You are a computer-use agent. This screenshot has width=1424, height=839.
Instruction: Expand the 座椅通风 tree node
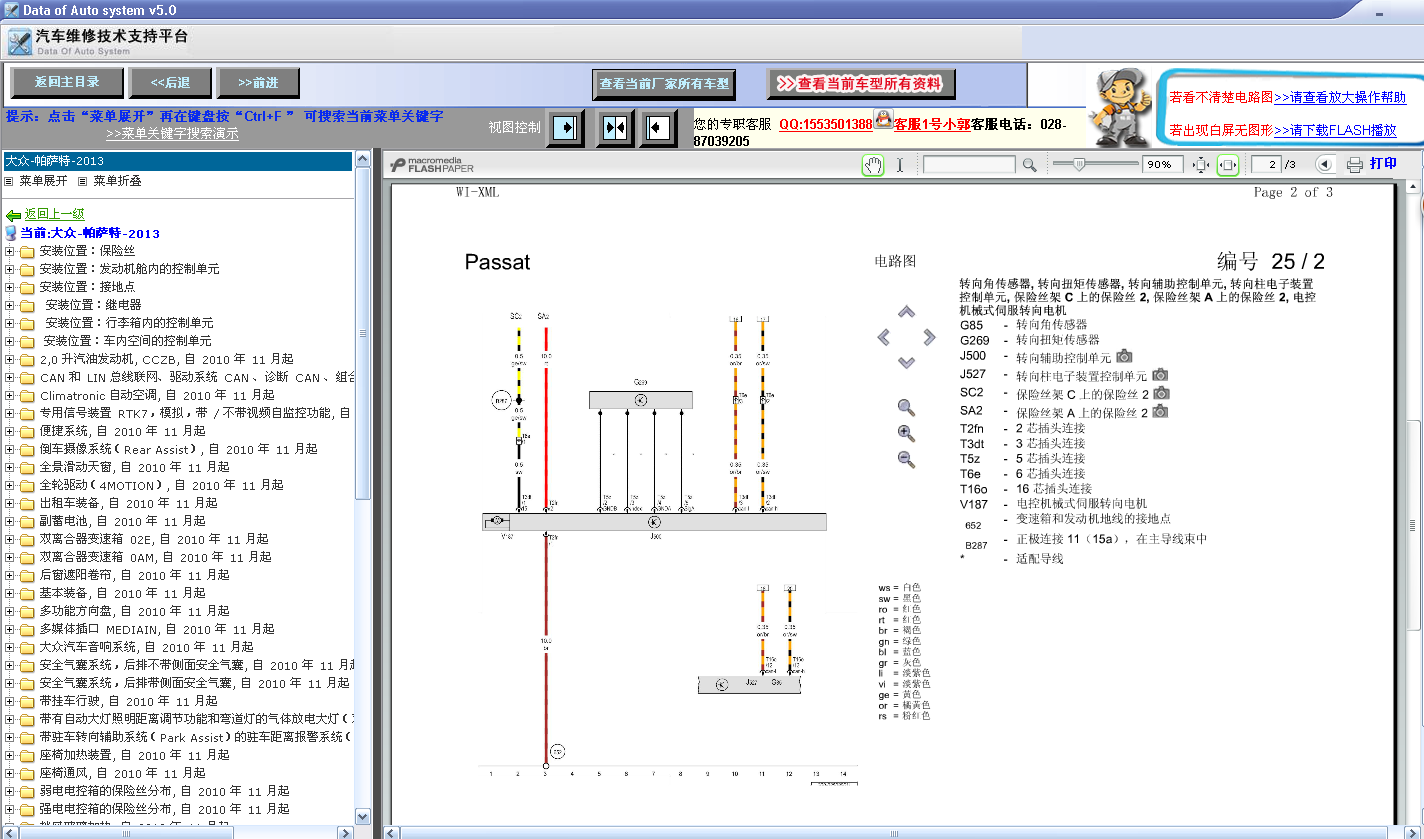pos(10,773)
